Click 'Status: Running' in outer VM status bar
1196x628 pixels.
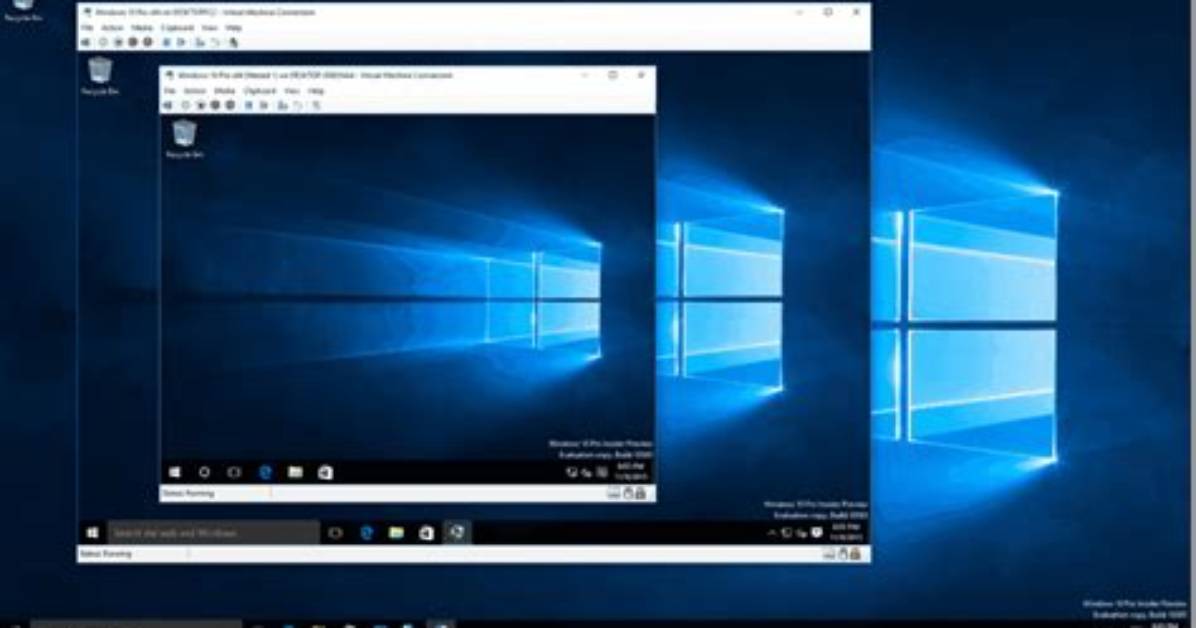106,554
